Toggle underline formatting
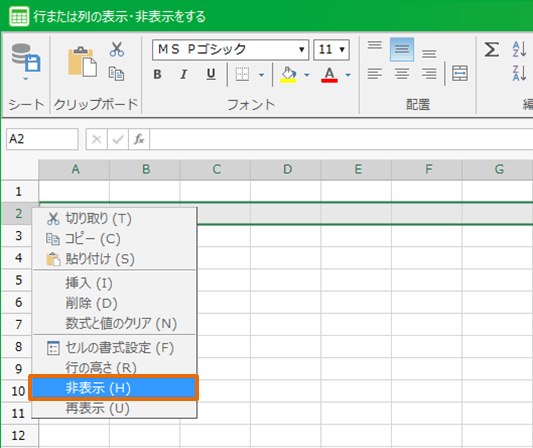This screenshot has width=533, height=448. (211, 74)
